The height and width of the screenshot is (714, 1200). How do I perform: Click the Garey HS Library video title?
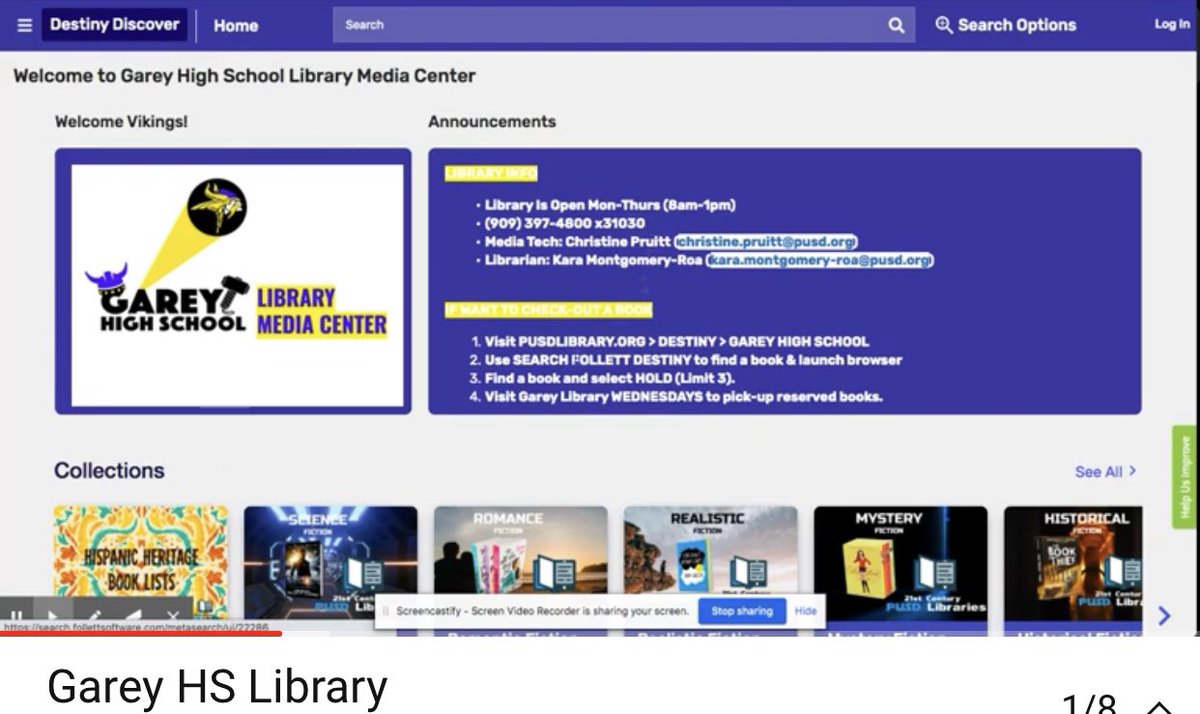(x=217, y=687)
